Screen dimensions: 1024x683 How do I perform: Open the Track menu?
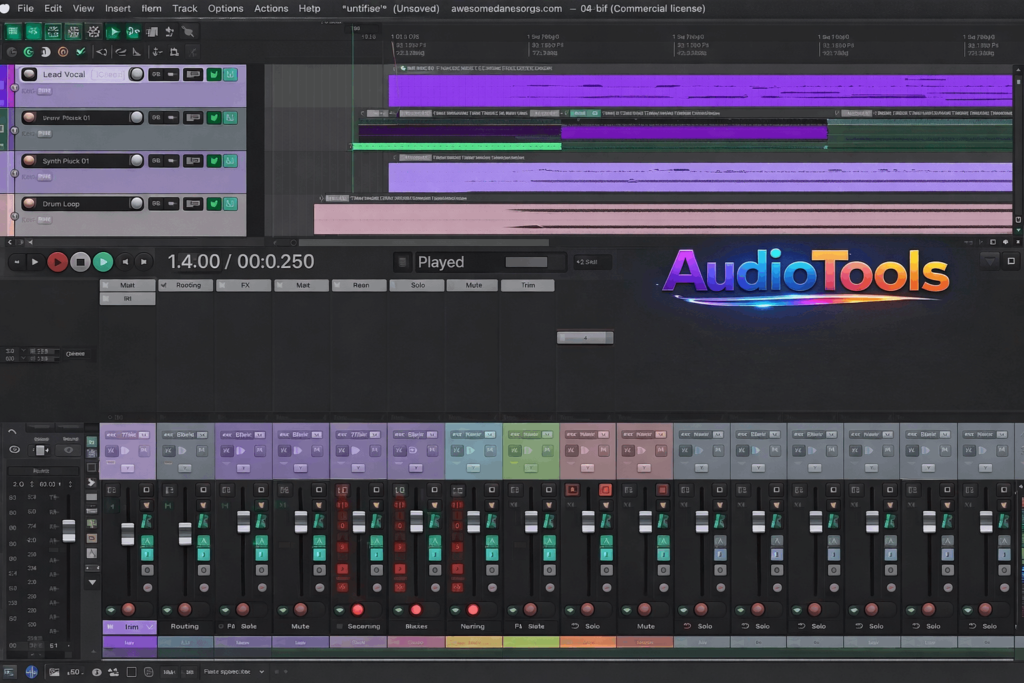[x=185, y=8]
